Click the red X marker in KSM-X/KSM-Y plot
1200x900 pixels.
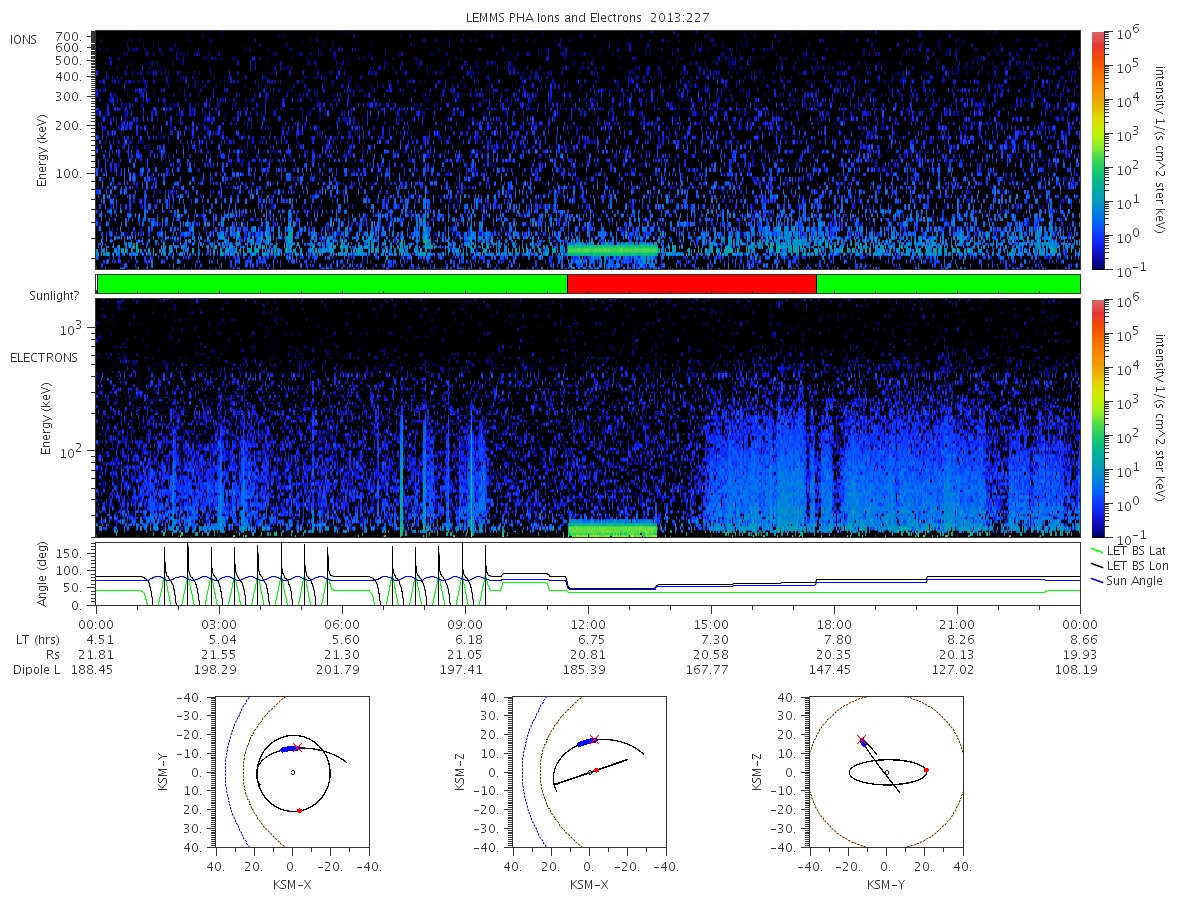pyautogui.click(x=297, y=747)
